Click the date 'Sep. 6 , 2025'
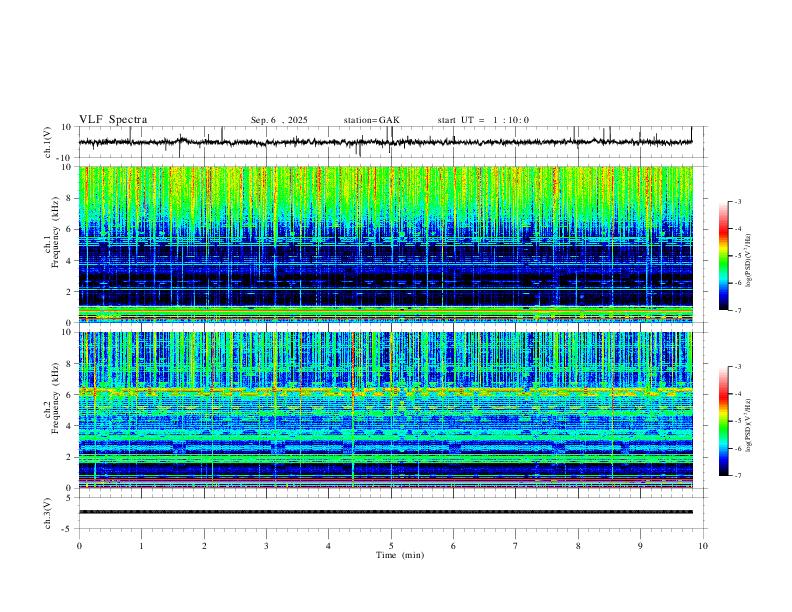 pos(279,120)
